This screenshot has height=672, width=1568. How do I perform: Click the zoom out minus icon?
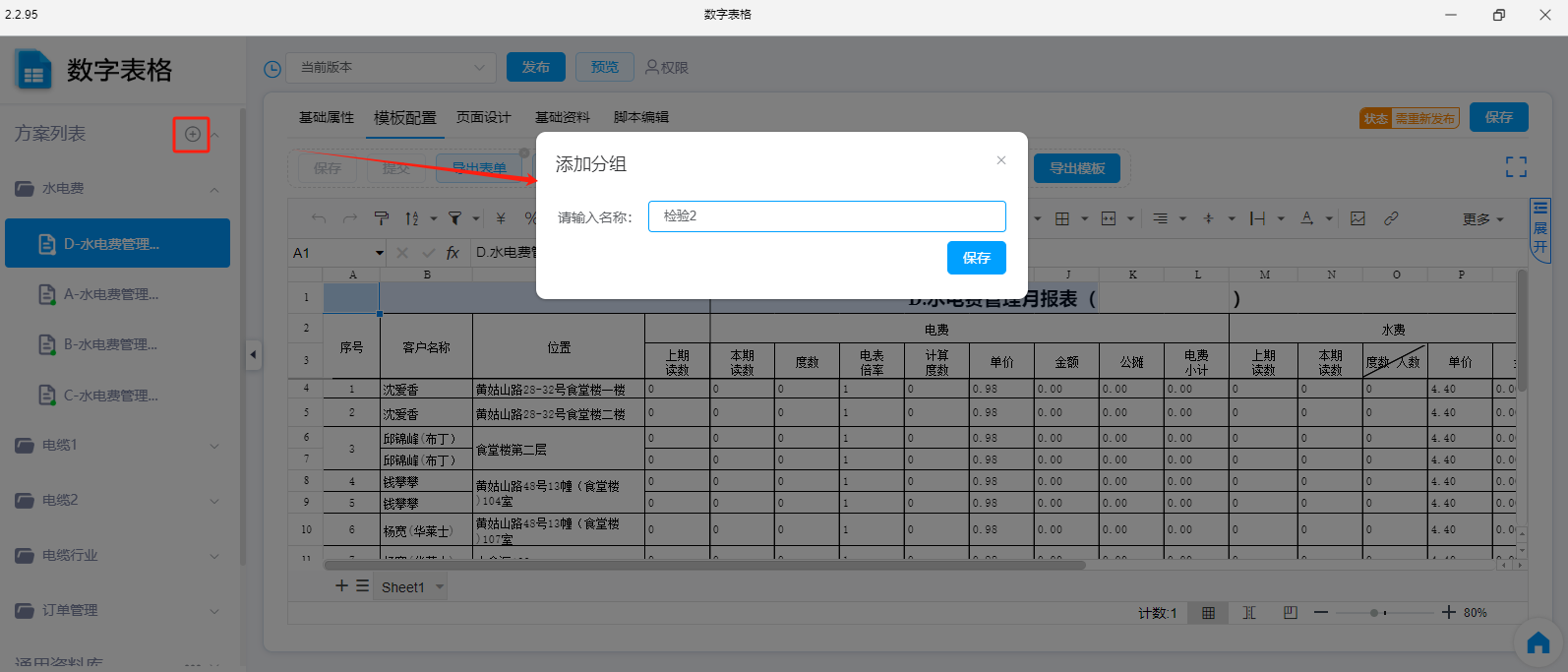point(1321,612)
